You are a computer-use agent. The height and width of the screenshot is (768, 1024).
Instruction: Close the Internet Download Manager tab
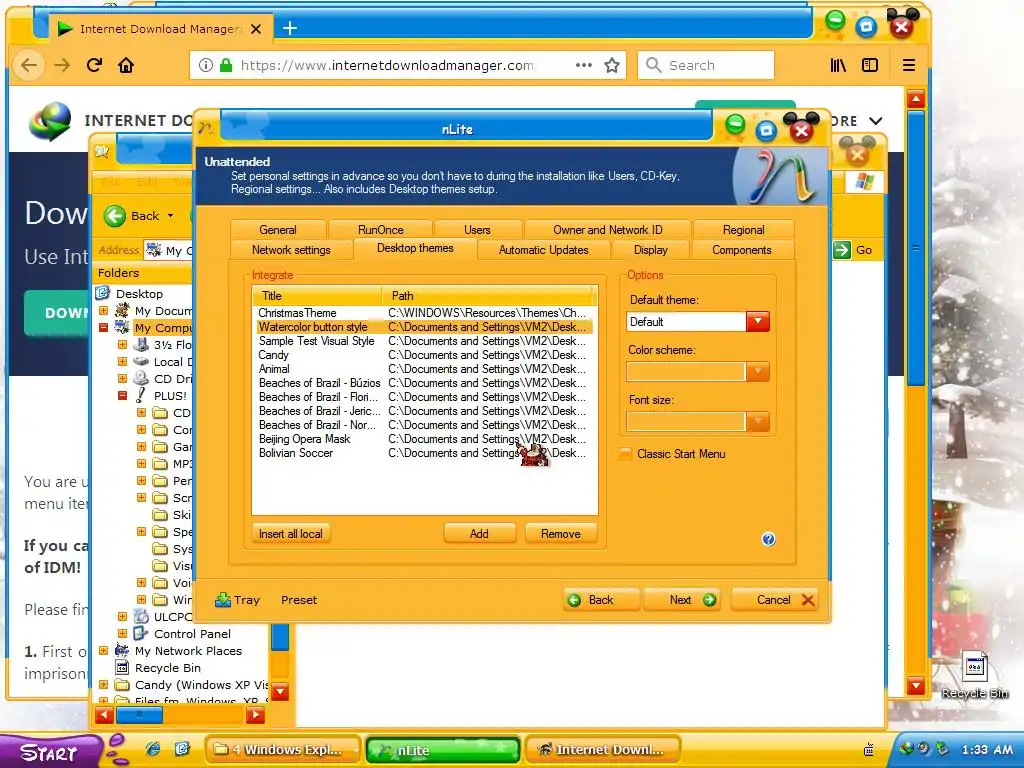(x=256, y=29)
